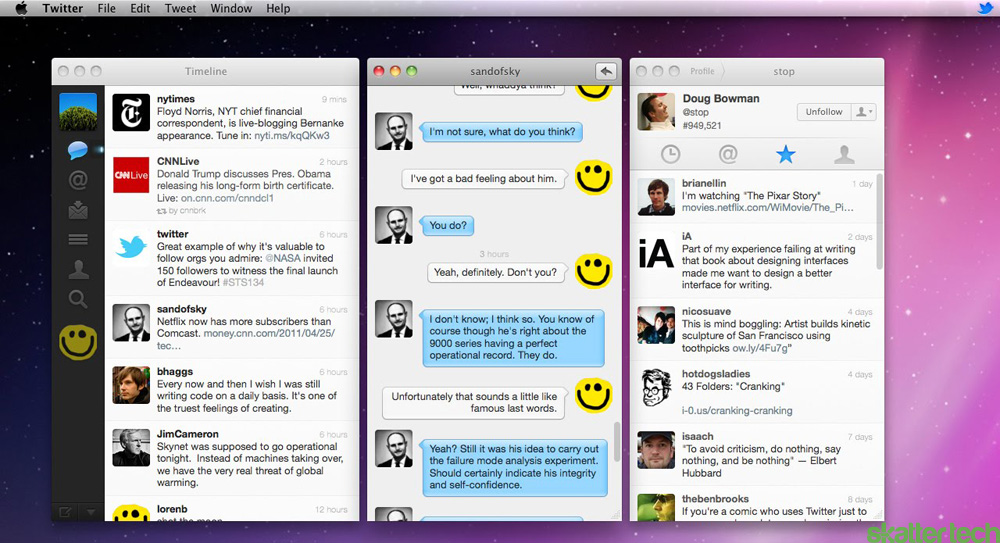Open the person tab in Doug Bowman's profile

844,154
